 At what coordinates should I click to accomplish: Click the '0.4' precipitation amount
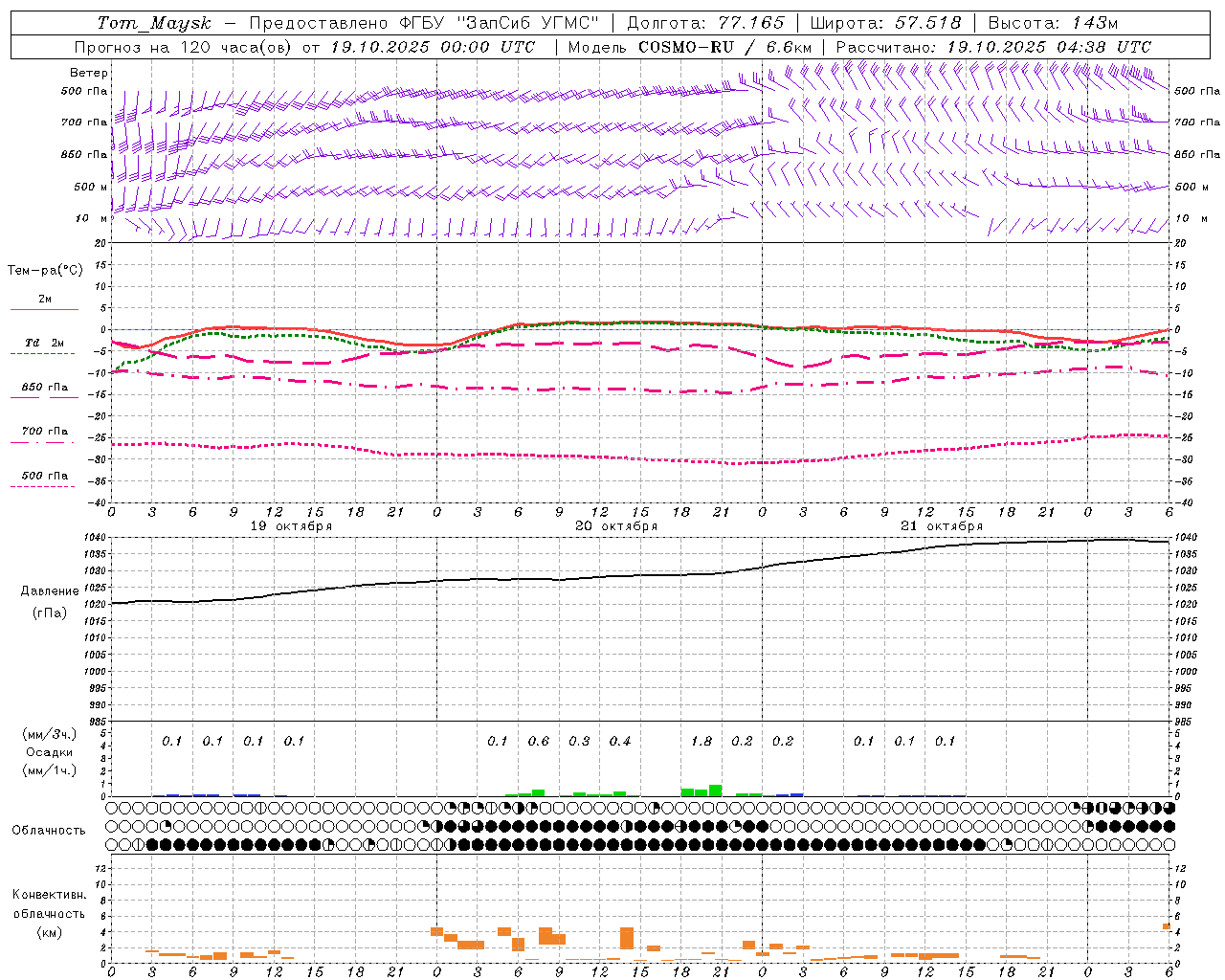620,741
